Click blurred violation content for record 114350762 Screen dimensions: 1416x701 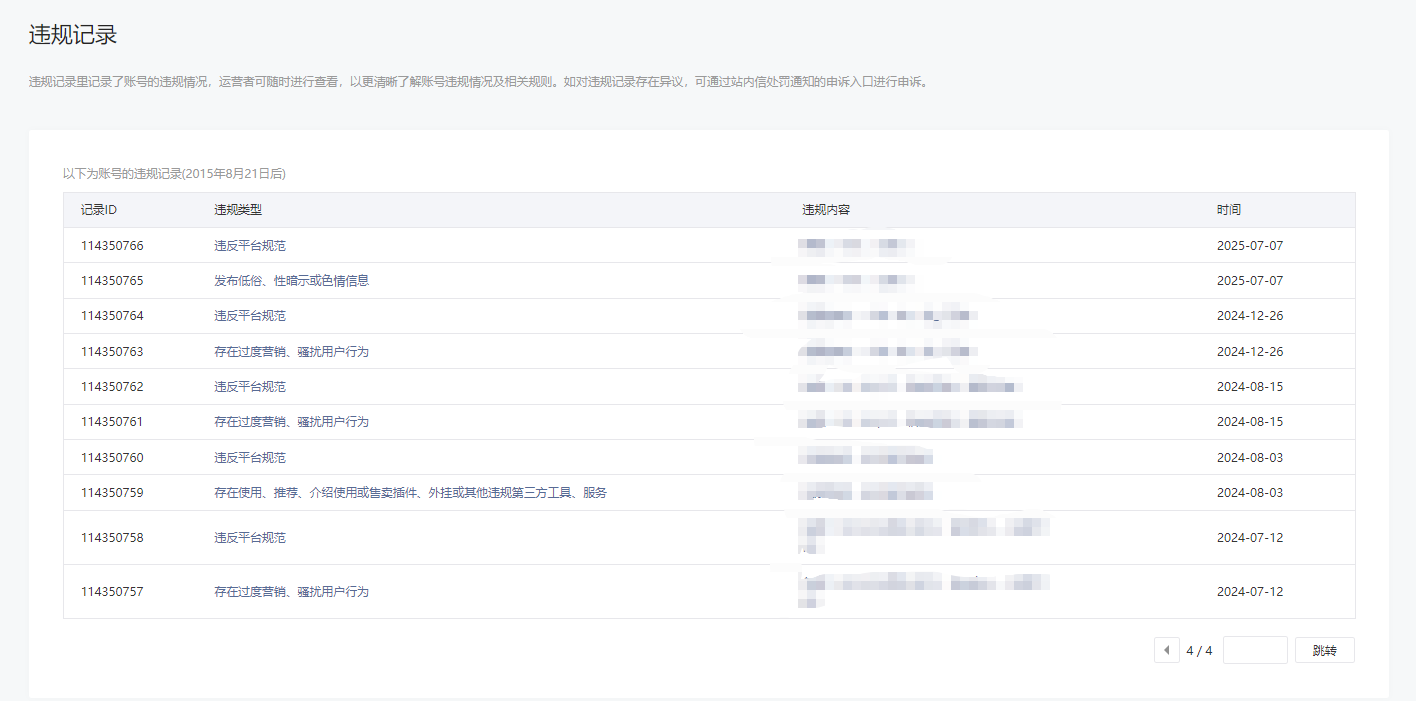(x=909, y=387)
